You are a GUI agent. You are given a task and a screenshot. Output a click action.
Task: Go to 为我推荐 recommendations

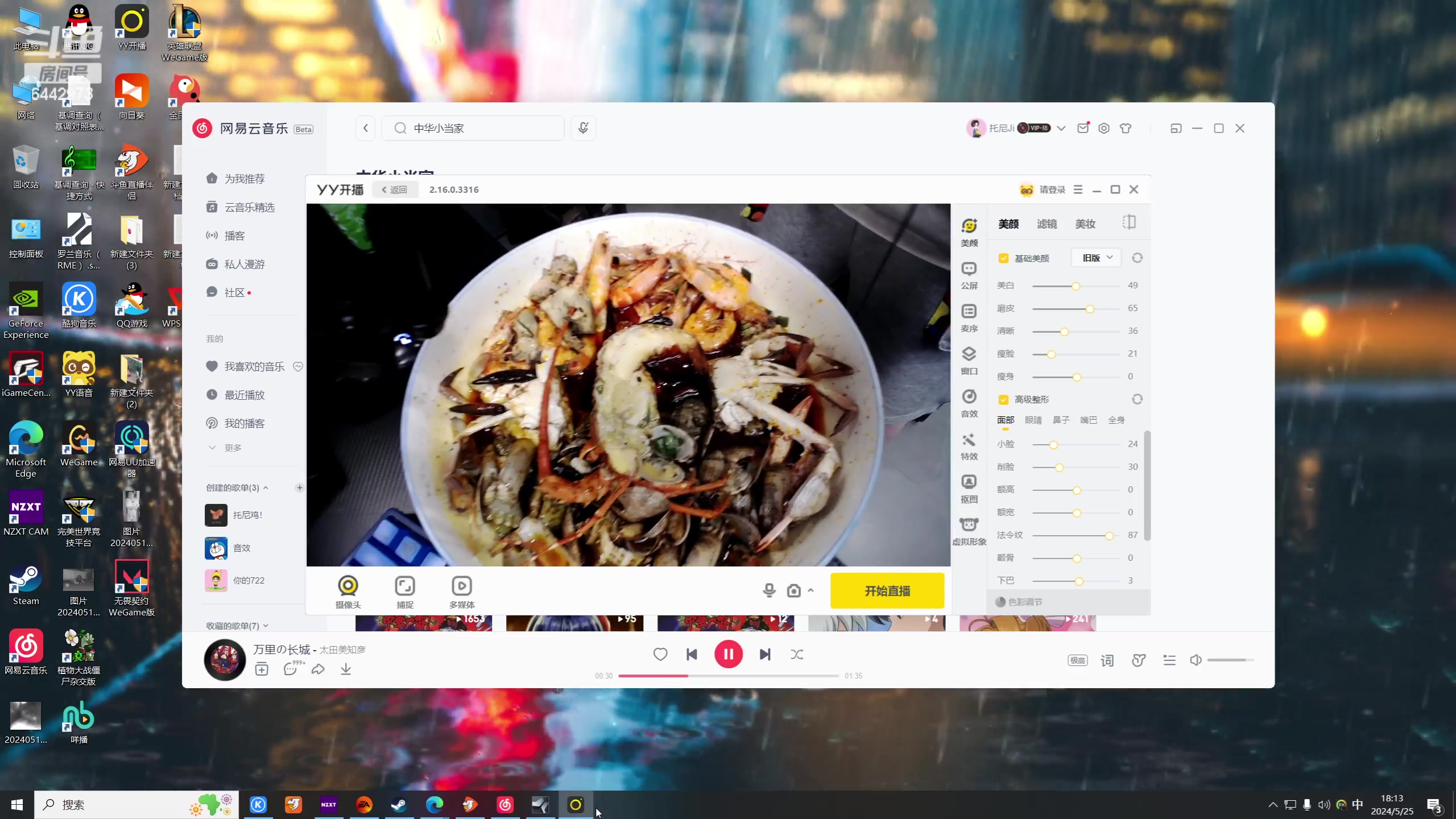pyautogui.click(x=245, y=179)
